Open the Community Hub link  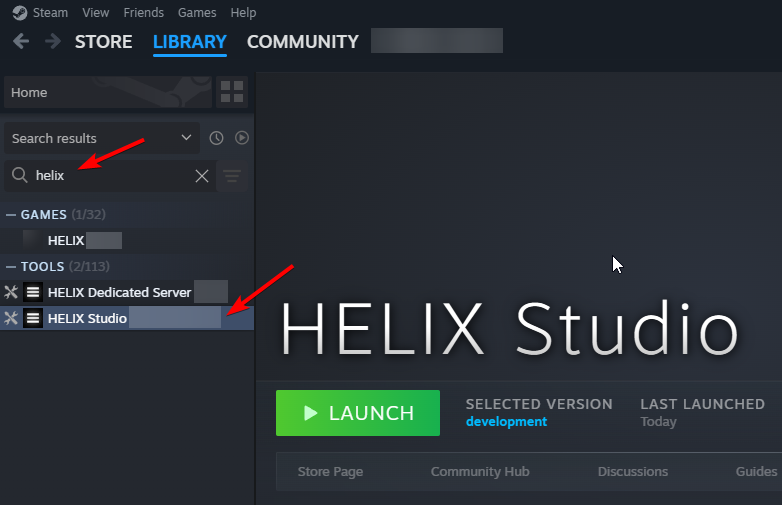480,472
